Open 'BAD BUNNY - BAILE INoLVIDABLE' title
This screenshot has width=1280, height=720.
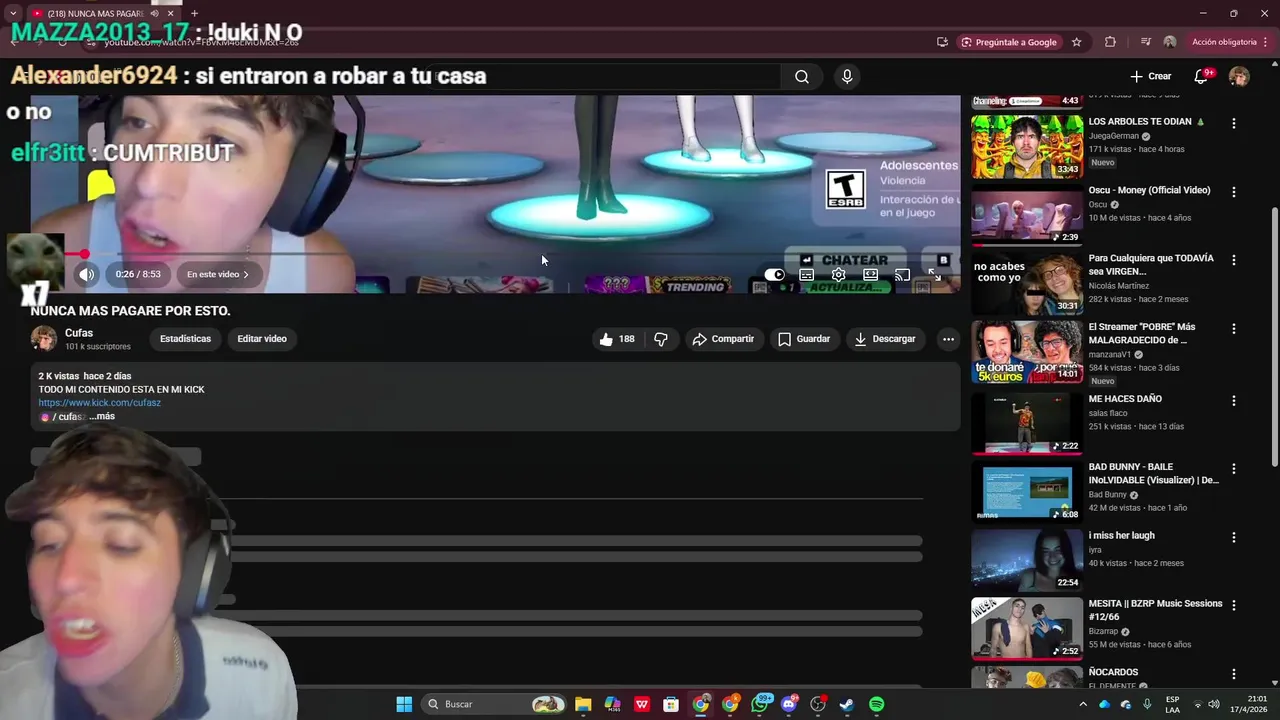tap(1153, 473)
